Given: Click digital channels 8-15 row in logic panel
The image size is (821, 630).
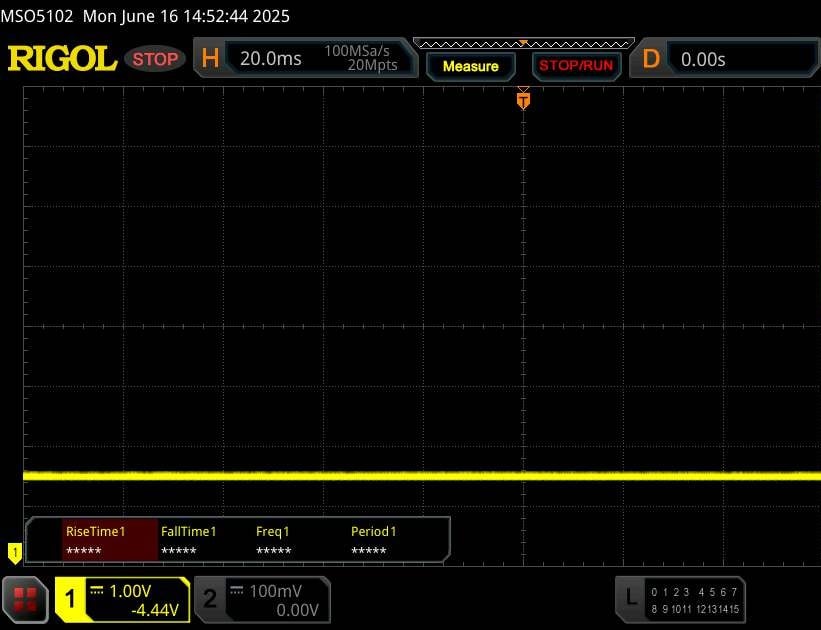Looking at the screenshot, I should coord(695,609).
